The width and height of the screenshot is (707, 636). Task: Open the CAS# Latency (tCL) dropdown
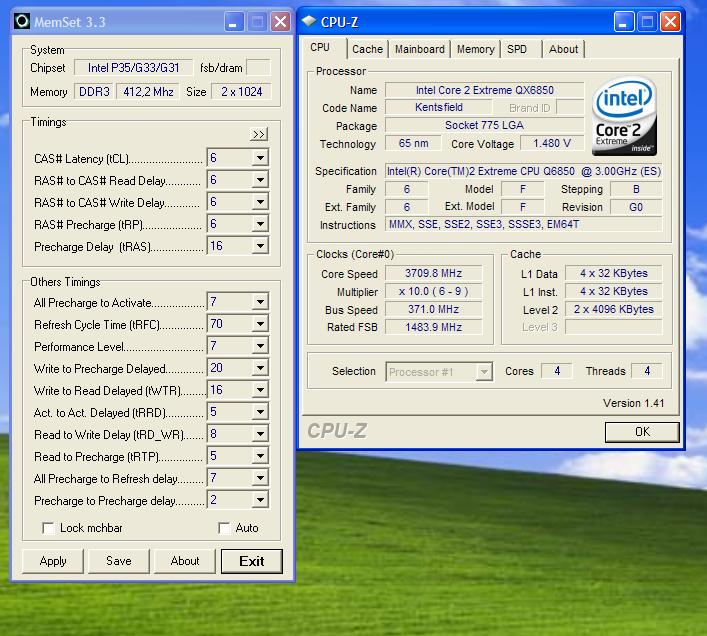click(260, 158)
